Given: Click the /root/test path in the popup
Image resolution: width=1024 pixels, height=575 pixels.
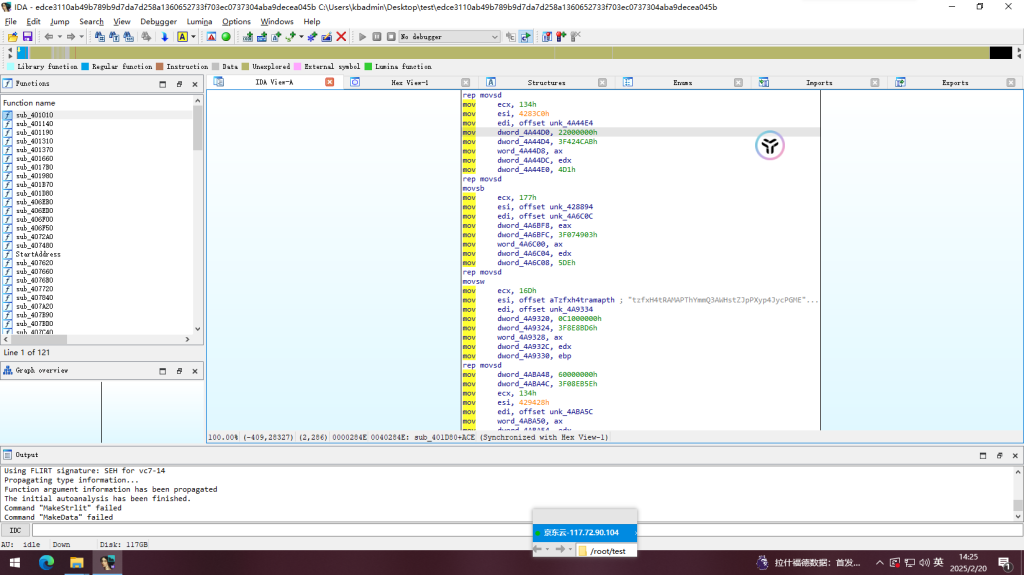Looking at the screenshot, I should point(607,551).
